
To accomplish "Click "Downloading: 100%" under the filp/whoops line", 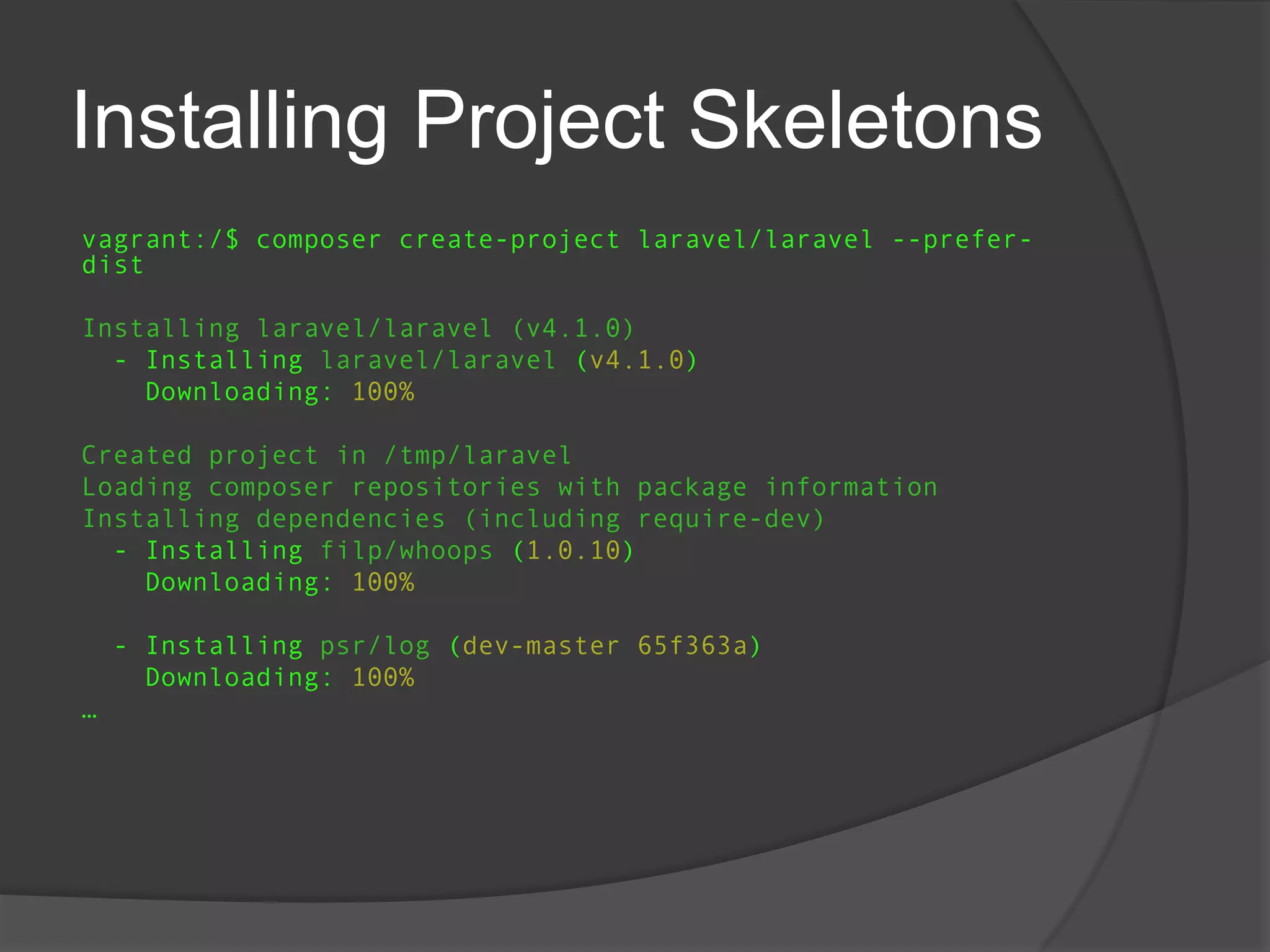I will [280, 583].
